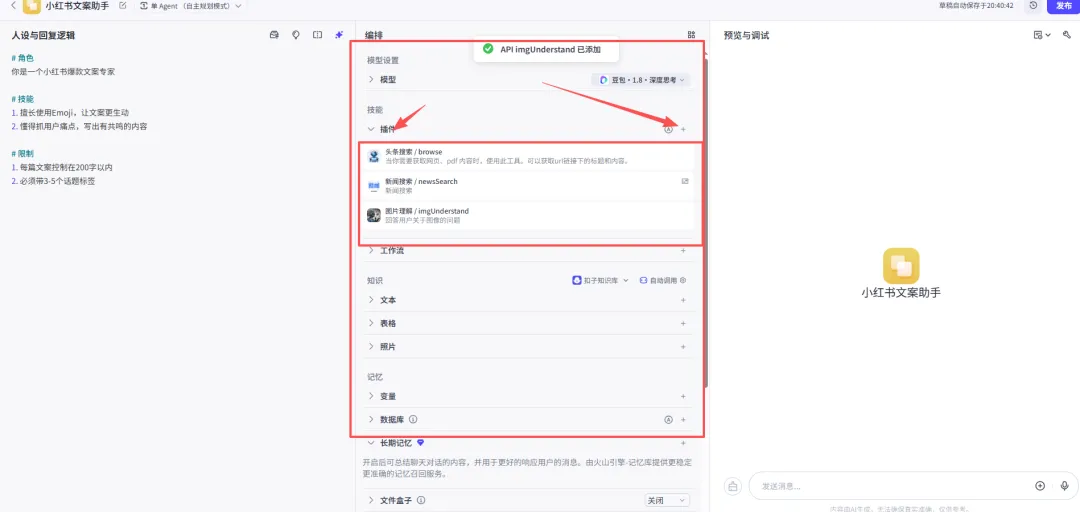
Task: Click the grid layout icon beside 编排
Action: coord(692,35)
